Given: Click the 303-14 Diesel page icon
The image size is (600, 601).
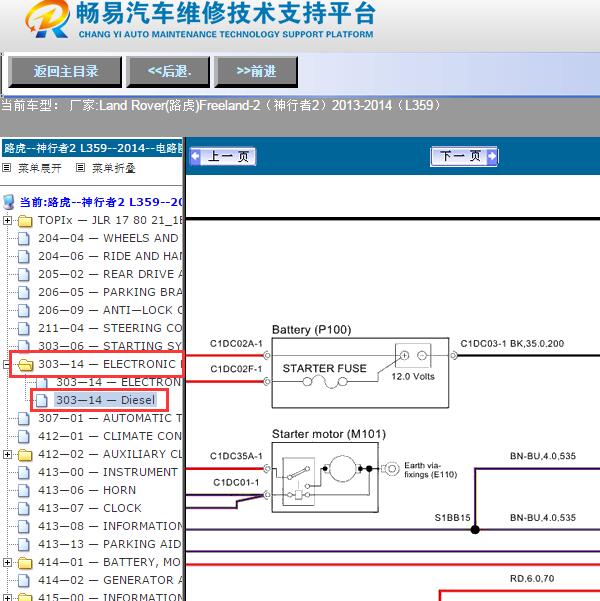Looking at the screenshot, I should [x=42, y=401].
